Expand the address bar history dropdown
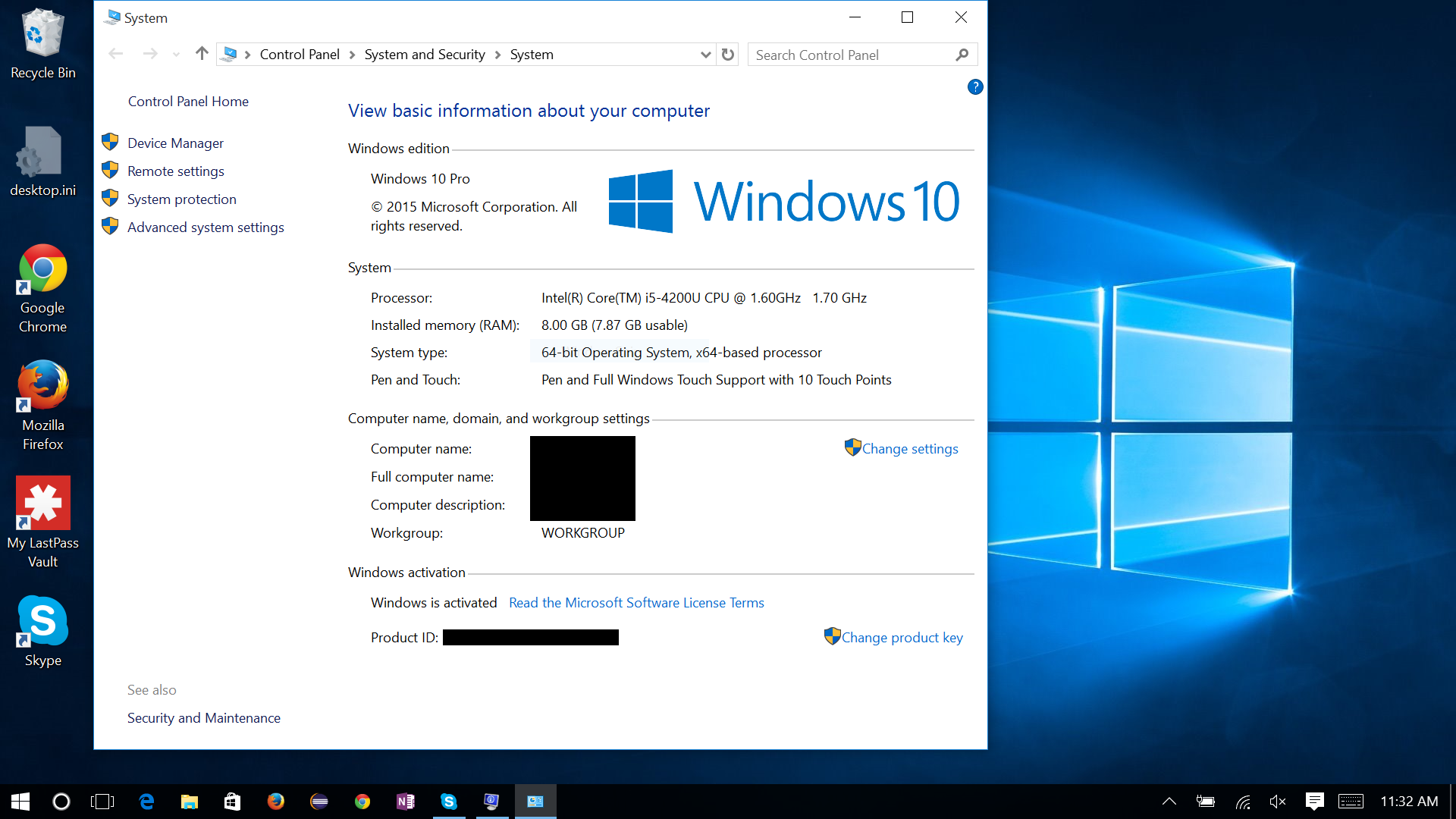The width and height of the screenshot is (1456, 819). coord(705,55)
